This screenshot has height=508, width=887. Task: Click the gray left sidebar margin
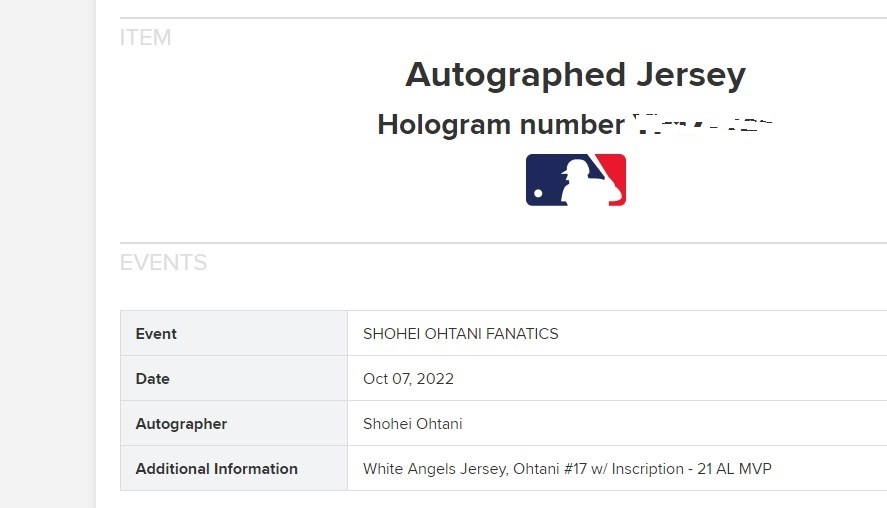pos(48,254)
